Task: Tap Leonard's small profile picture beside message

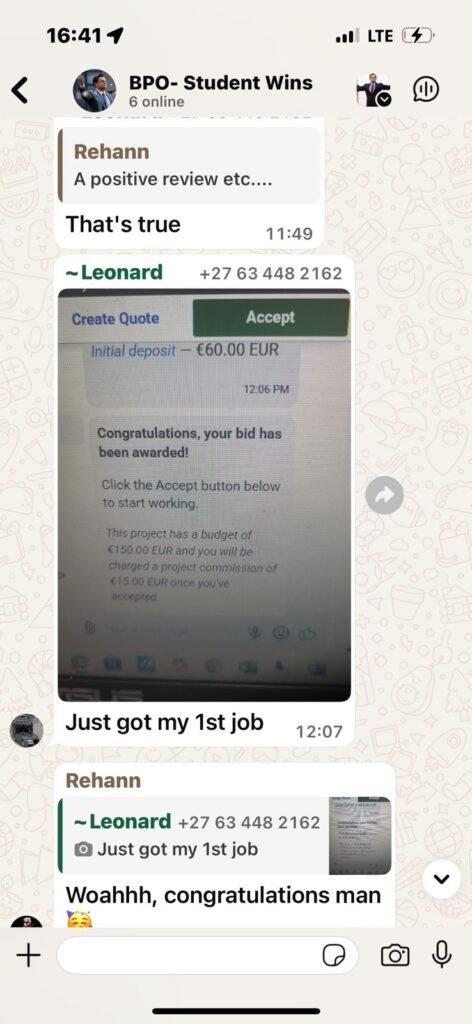Action: (26, 729)
